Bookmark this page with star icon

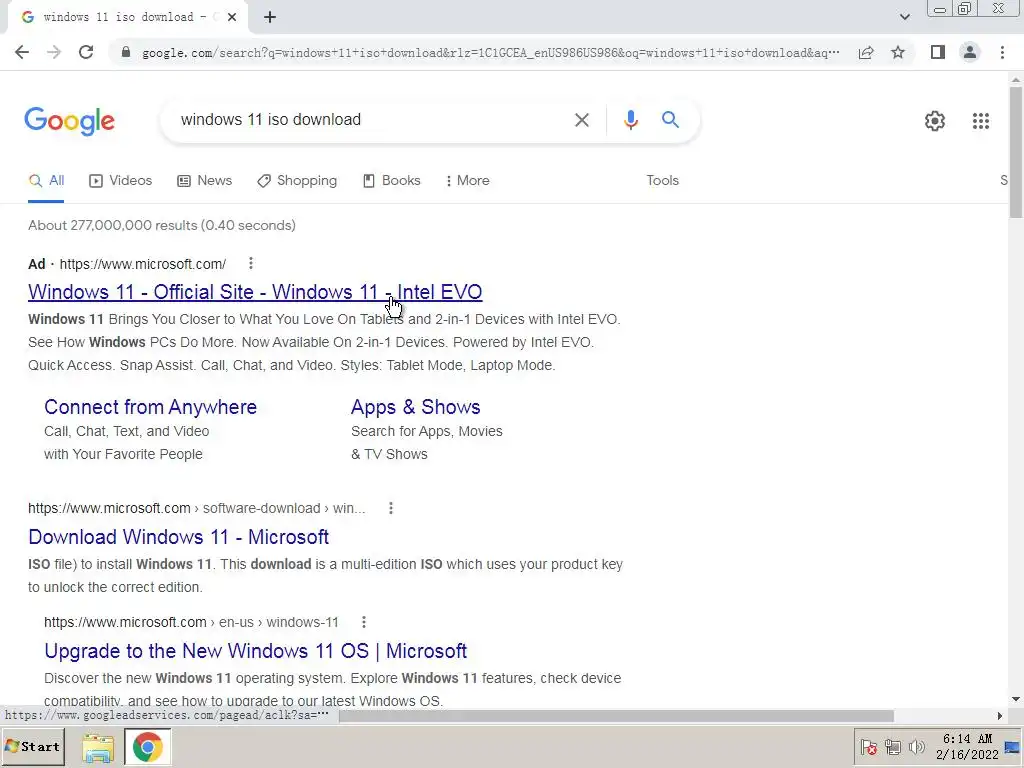898,52
